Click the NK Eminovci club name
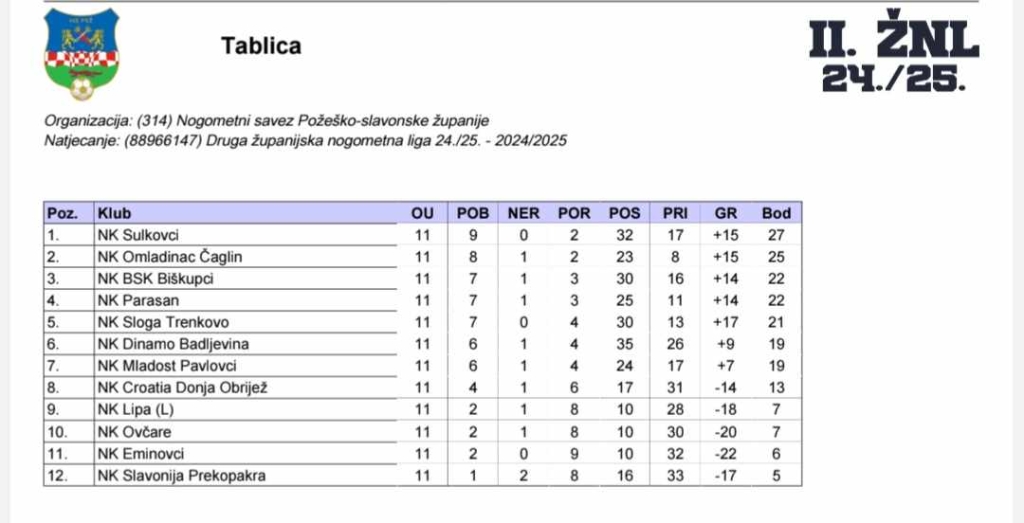The height and width of the screenshot is (523, 1024). 141,454
